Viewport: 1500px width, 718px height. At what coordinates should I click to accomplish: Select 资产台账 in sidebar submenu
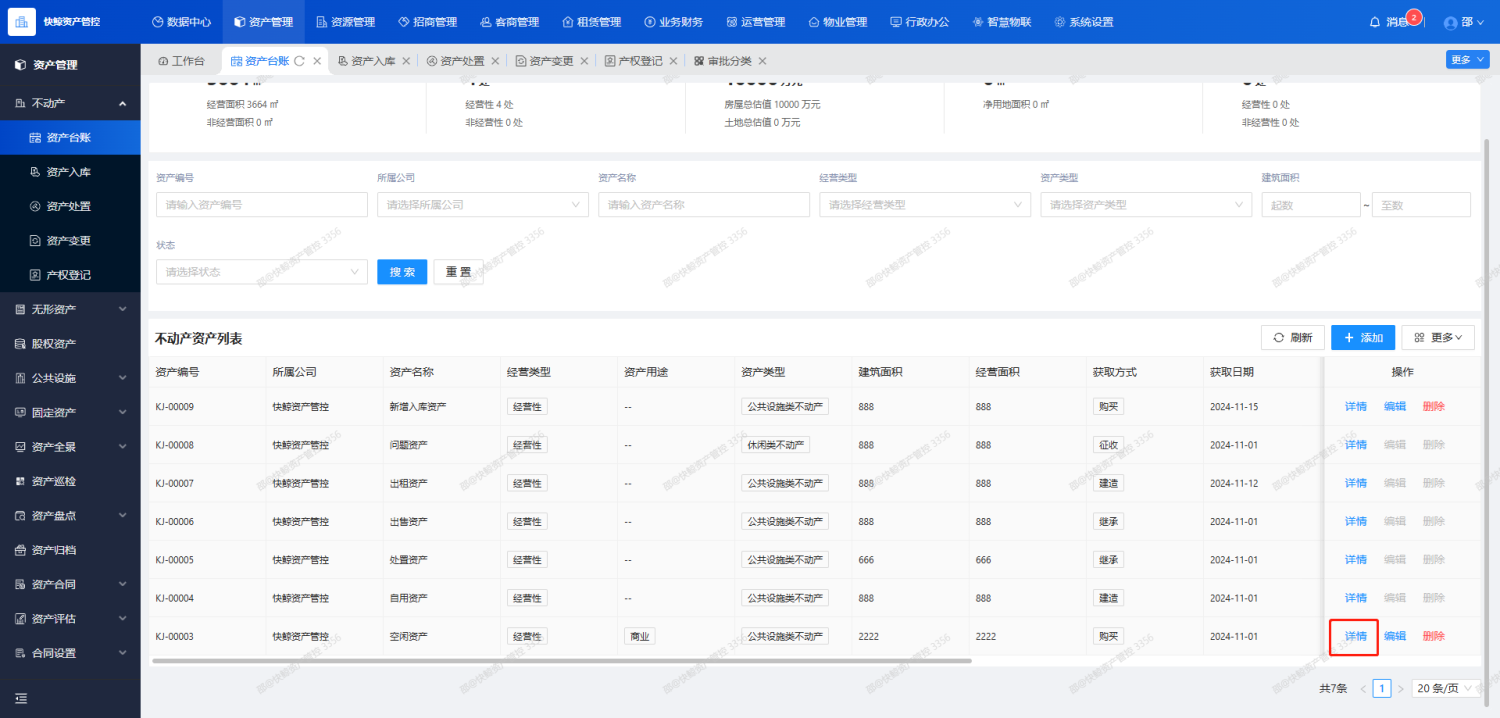coord(70,137)
